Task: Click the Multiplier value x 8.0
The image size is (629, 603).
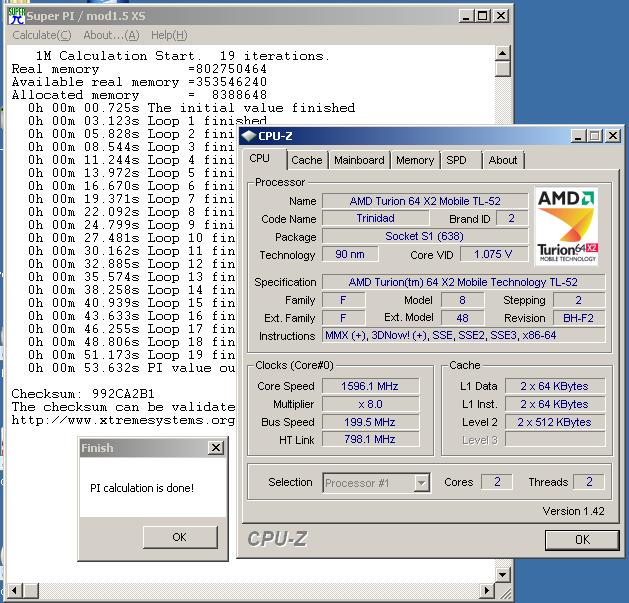Action: click(370, 404)
